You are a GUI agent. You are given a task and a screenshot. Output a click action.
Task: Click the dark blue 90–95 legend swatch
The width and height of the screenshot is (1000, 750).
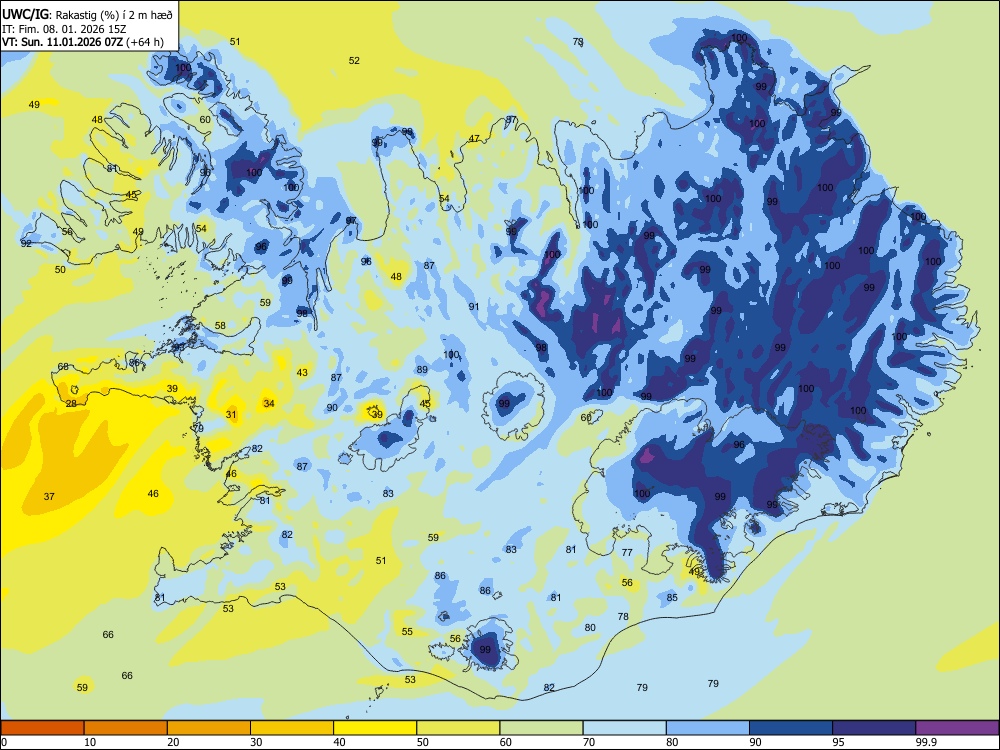(791, 728)
